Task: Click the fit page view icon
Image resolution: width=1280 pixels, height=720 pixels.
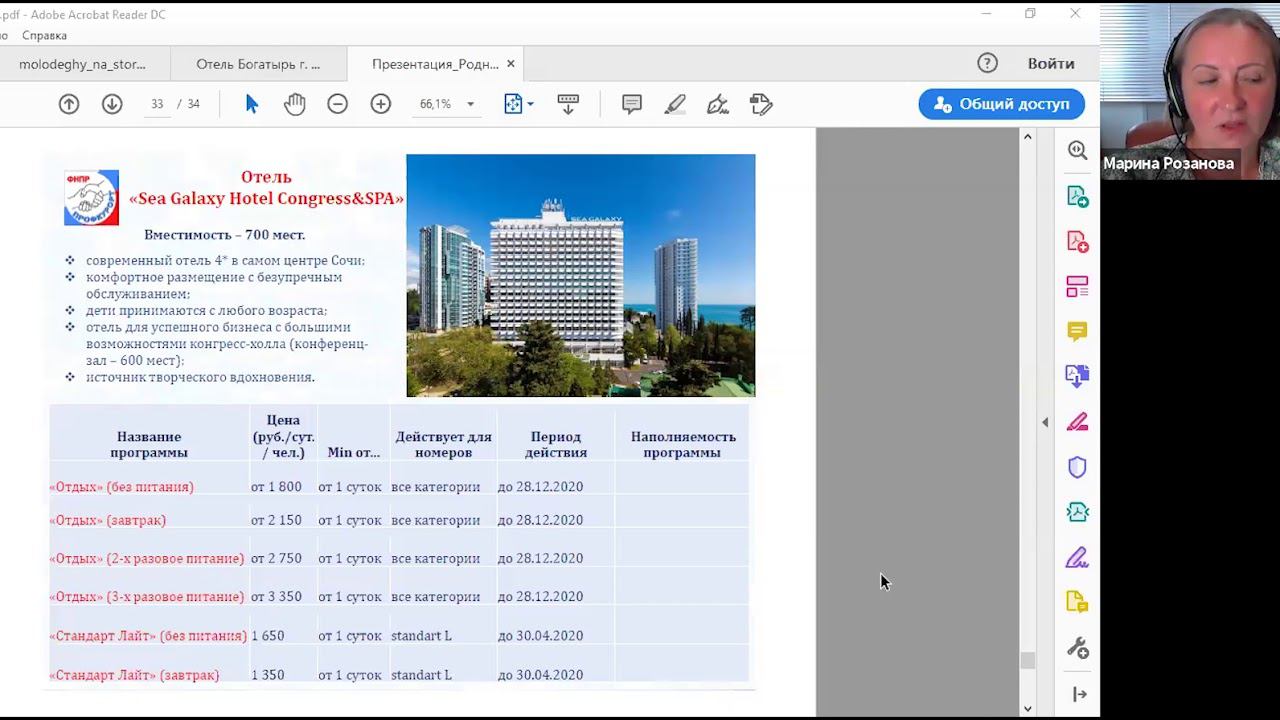Action: 513,104
